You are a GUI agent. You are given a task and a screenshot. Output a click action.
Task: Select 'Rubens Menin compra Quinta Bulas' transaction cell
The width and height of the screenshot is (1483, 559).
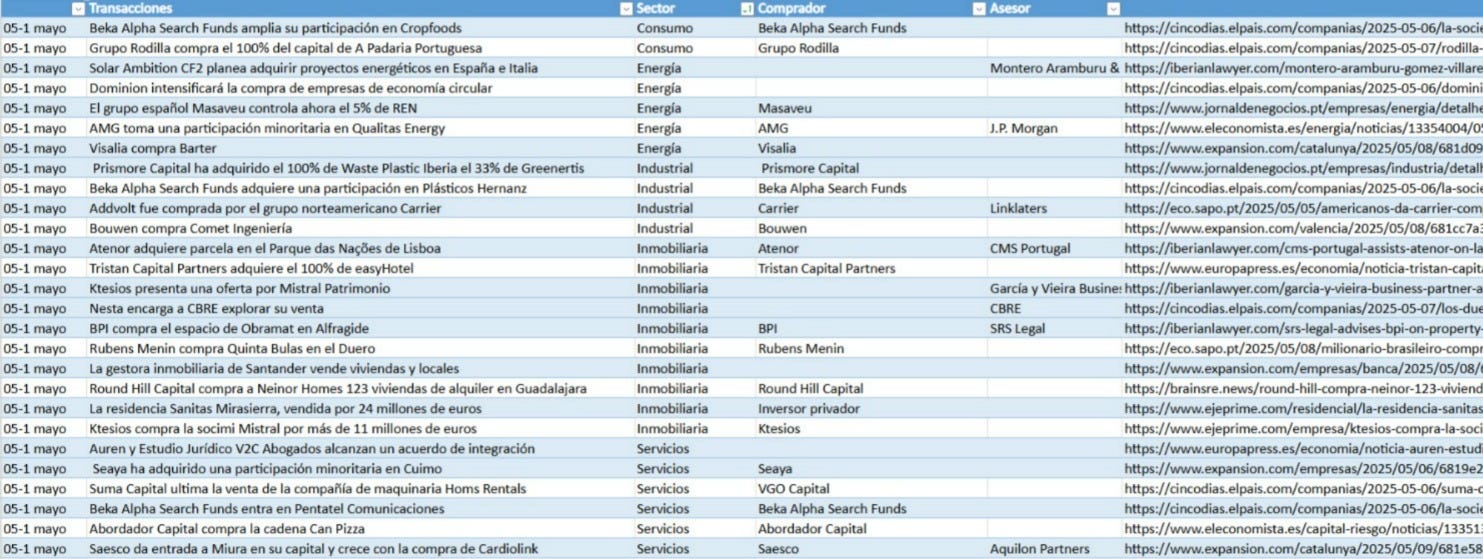pyautogui.click(x=360, y=348)
